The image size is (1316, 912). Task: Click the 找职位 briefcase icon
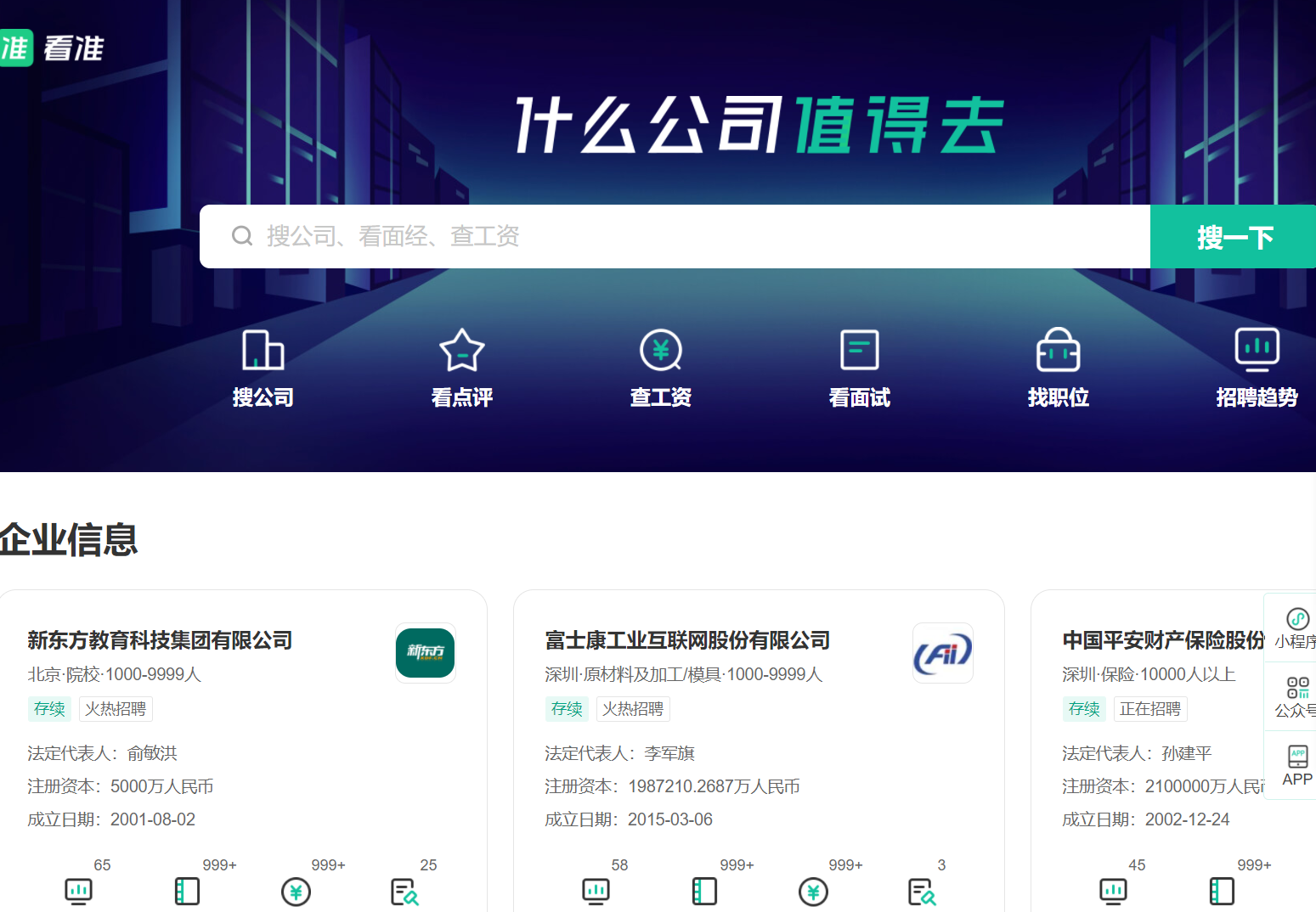(1058, 350)
